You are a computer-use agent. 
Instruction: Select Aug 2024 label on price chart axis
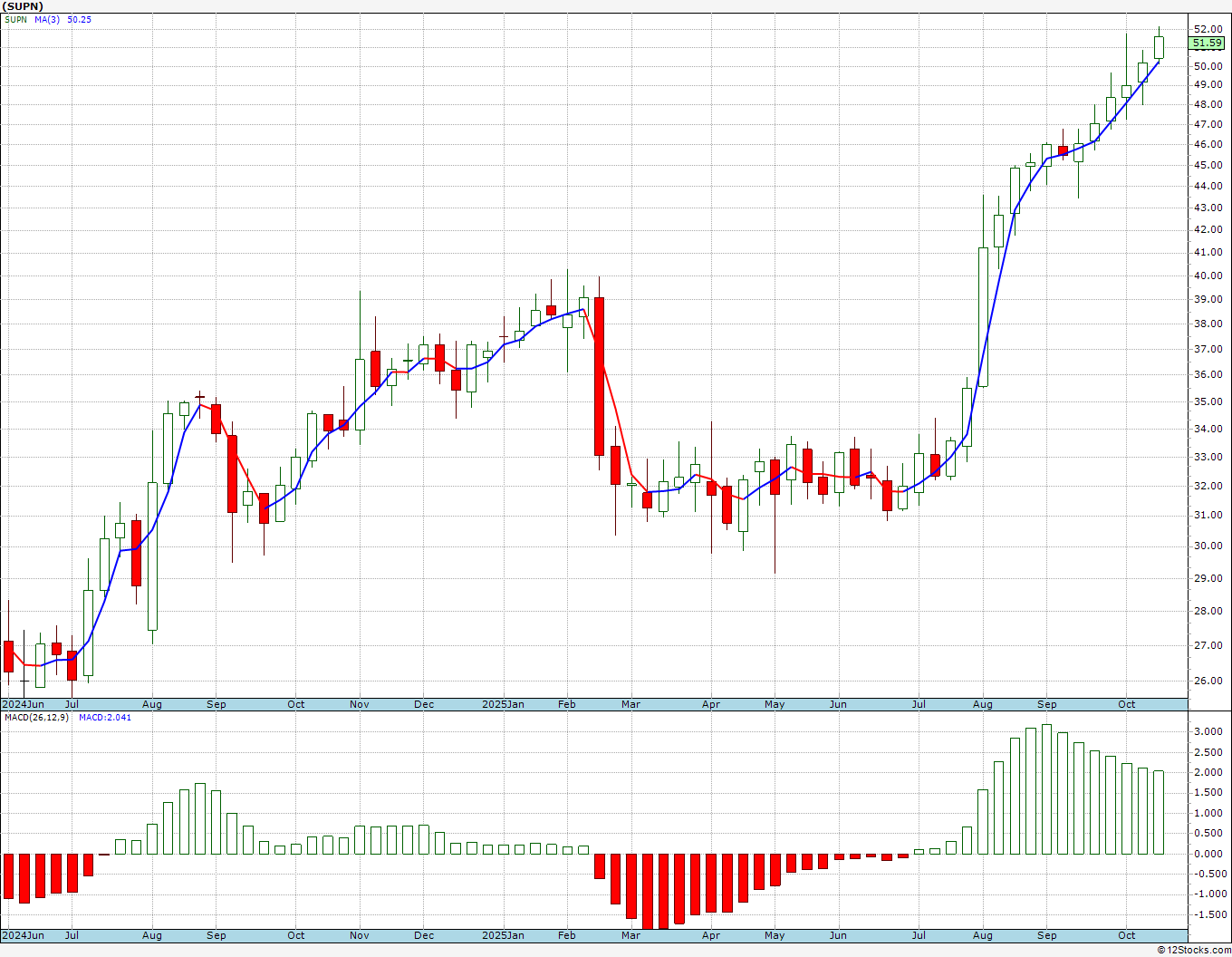click(152, 704)
